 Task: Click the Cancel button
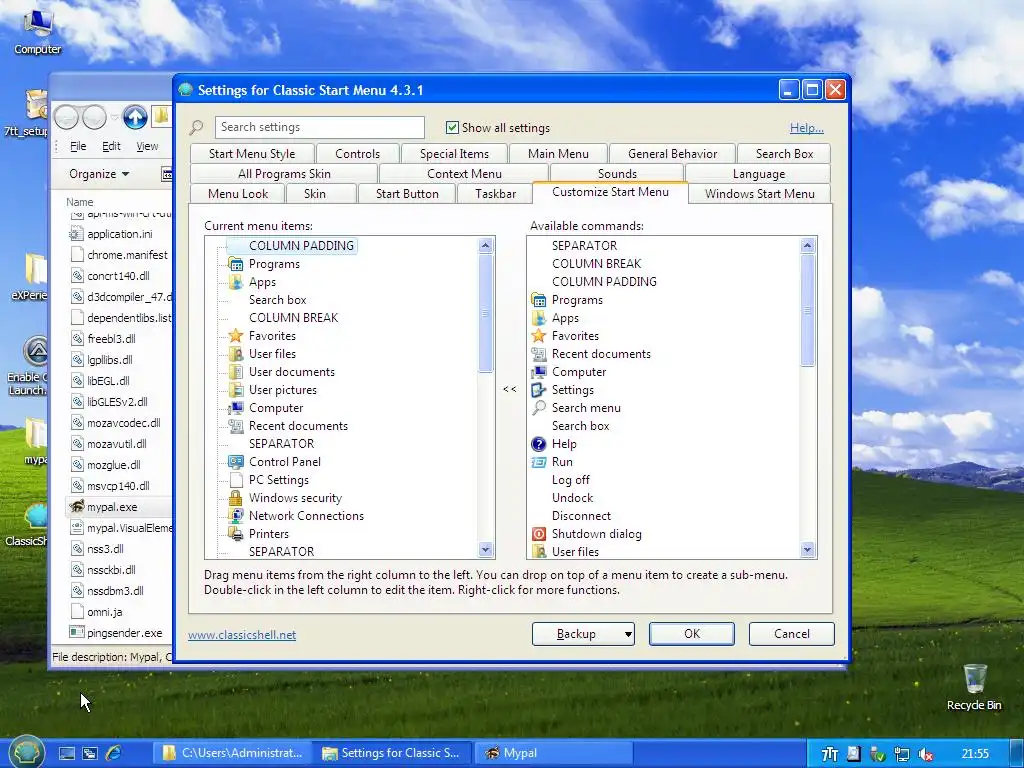pyautogui.click(x=792, y=633)
